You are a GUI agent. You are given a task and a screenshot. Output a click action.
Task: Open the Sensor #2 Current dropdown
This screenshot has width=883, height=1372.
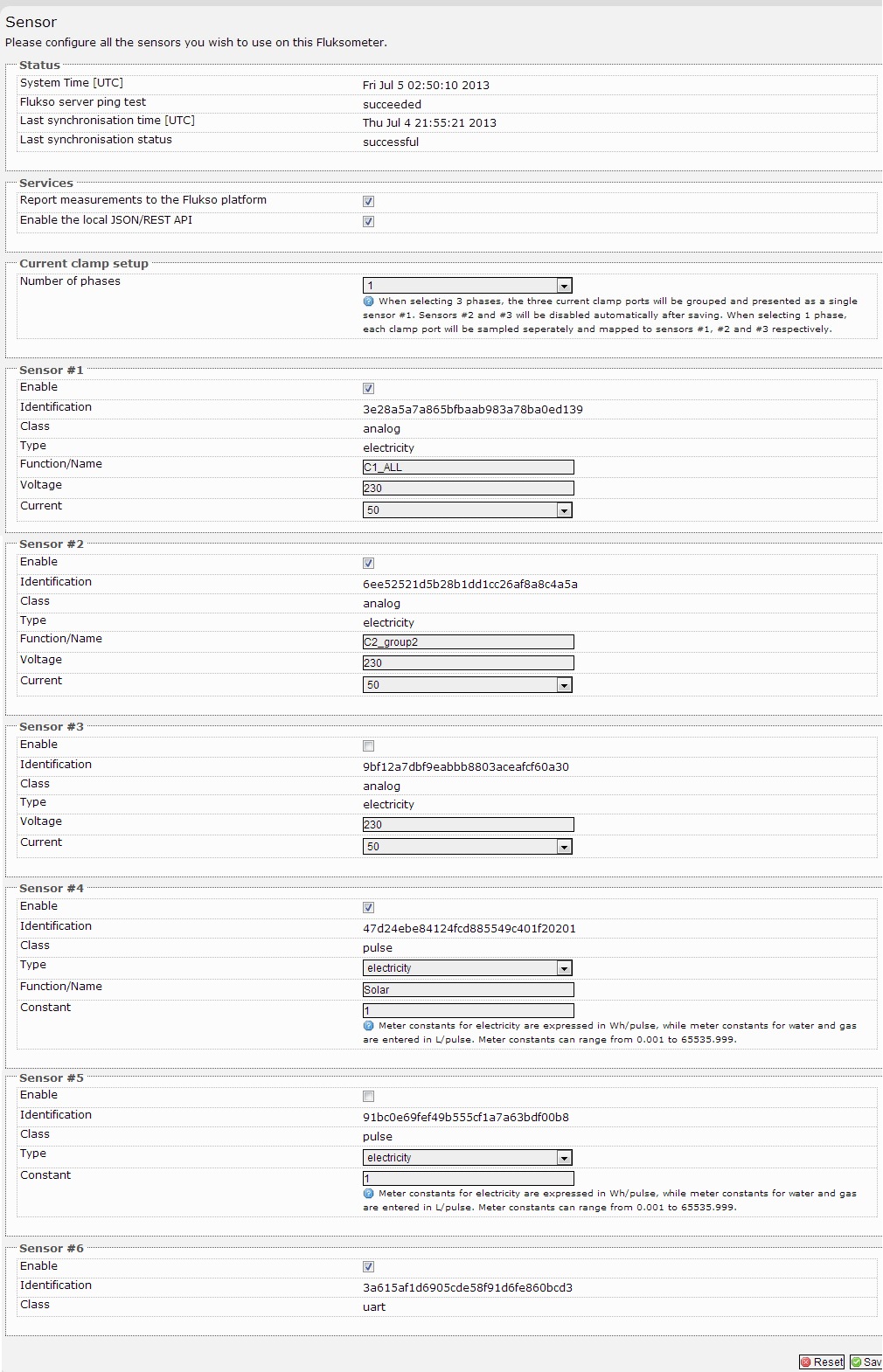click(467, 685)
